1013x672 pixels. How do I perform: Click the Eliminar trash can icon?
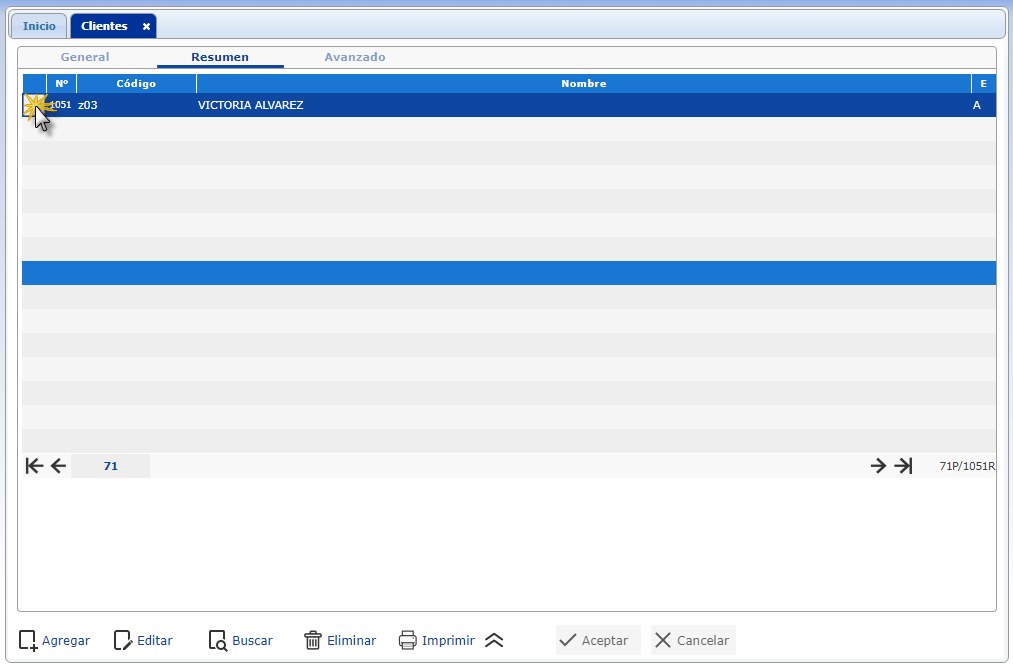click(313, 640)
